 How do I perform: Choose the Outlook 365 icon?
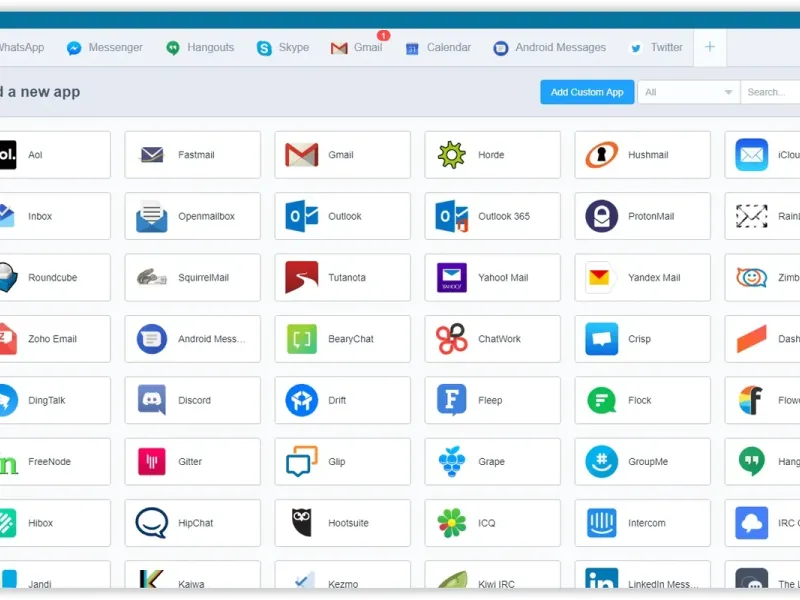(452, 216)
